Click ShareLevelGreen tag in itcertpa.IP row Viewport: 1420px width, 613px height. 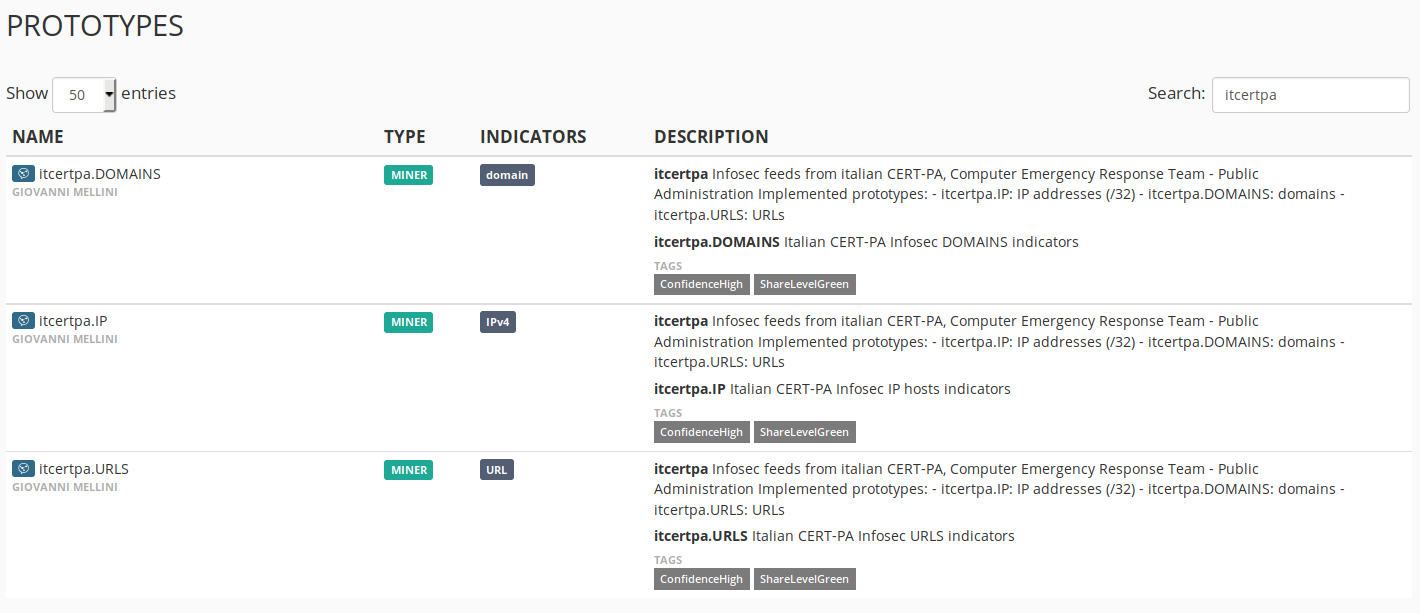(804, 432)
